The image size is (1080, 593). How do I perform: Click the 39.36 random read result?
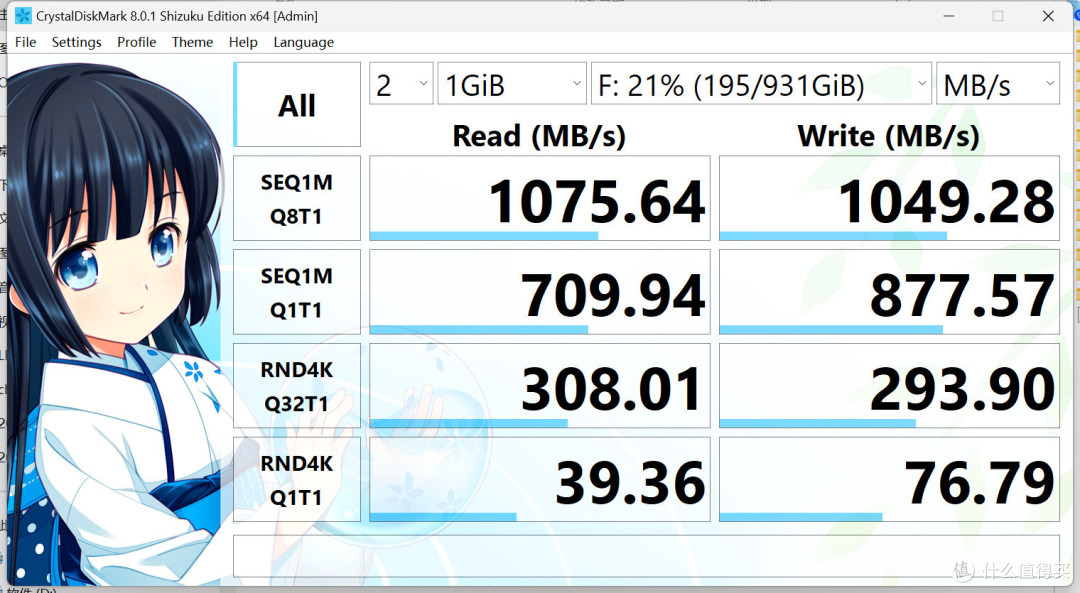tap(540, 479)
